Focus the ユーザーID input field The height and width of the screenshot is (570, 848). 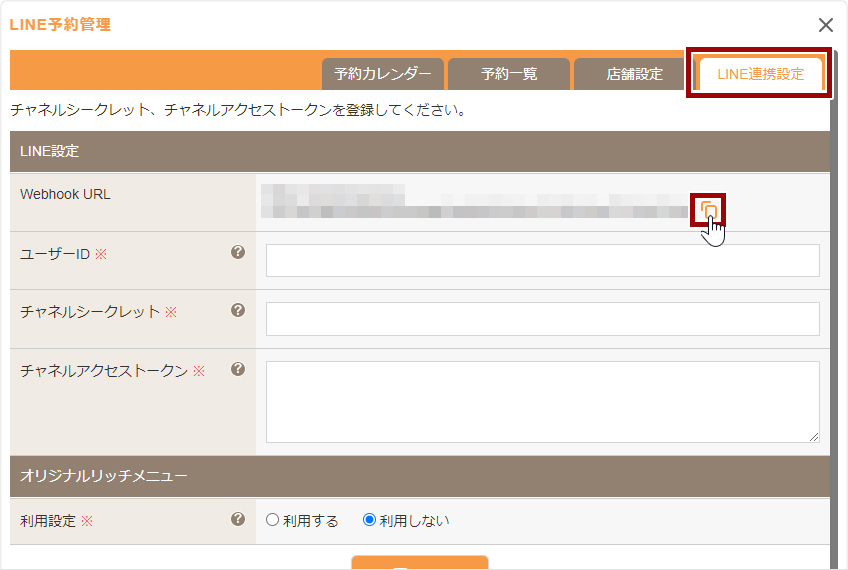click(x=542, y=260)
